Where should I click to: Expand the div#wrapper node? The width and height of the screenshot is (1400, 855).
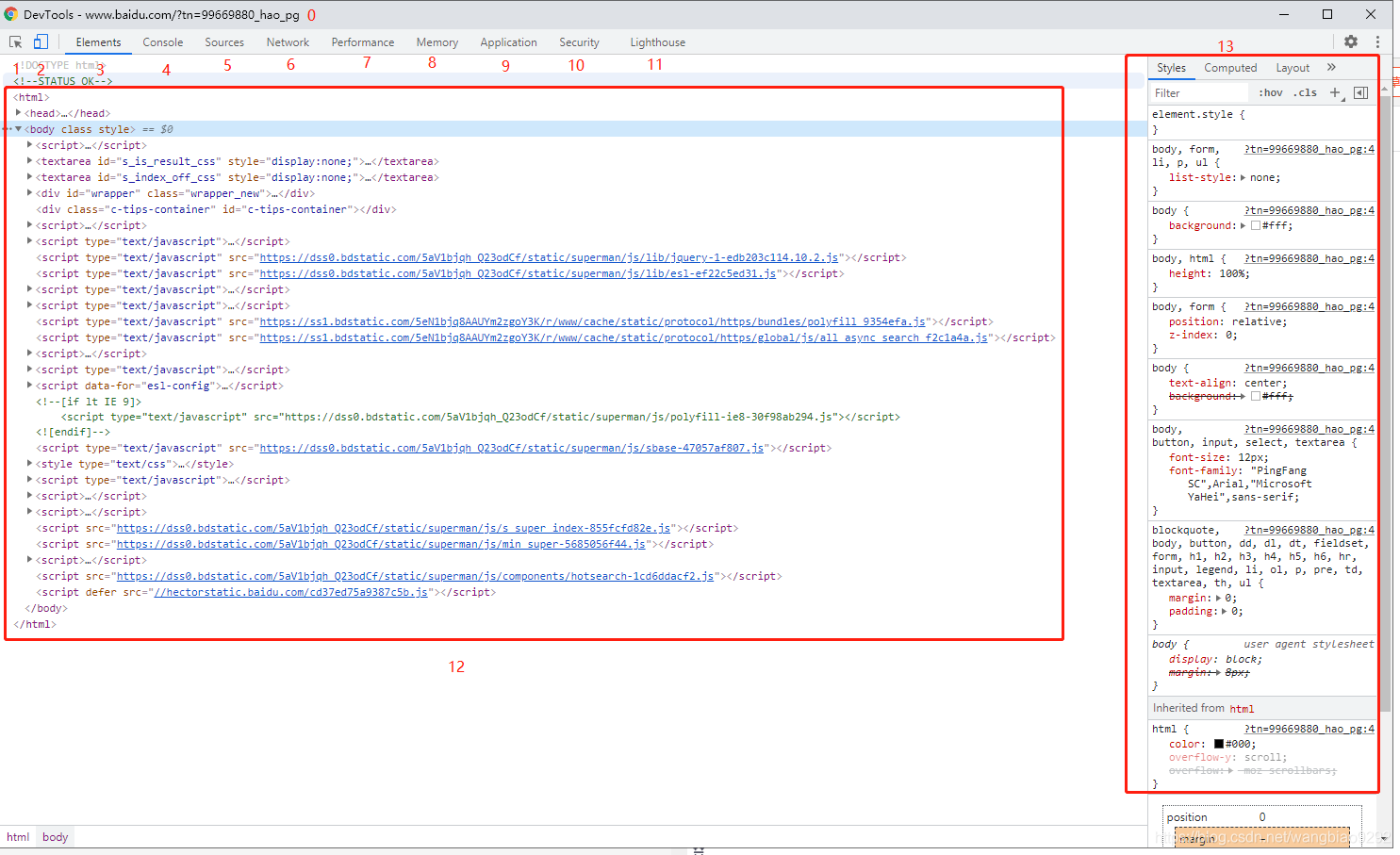click(x=30, y=193)
